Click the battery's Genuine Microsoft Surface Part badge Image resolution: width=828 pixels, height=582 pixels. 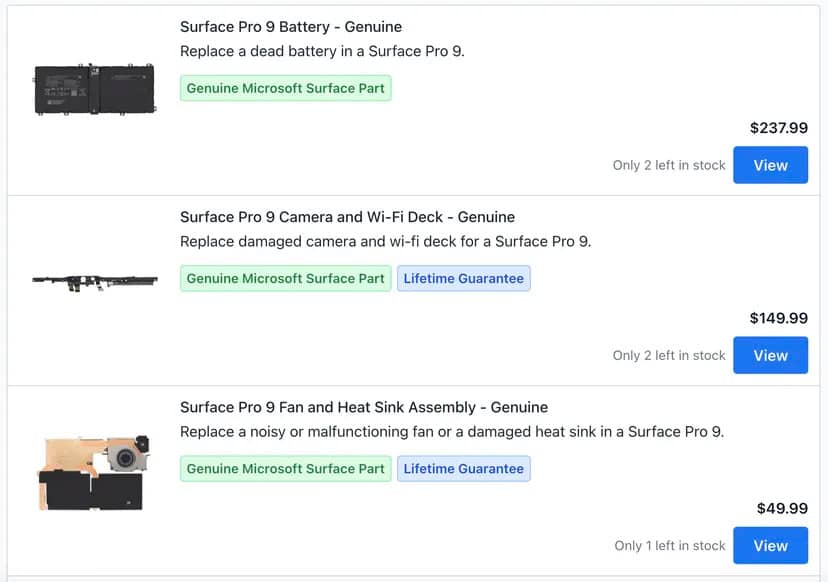(x=285, y=88)
